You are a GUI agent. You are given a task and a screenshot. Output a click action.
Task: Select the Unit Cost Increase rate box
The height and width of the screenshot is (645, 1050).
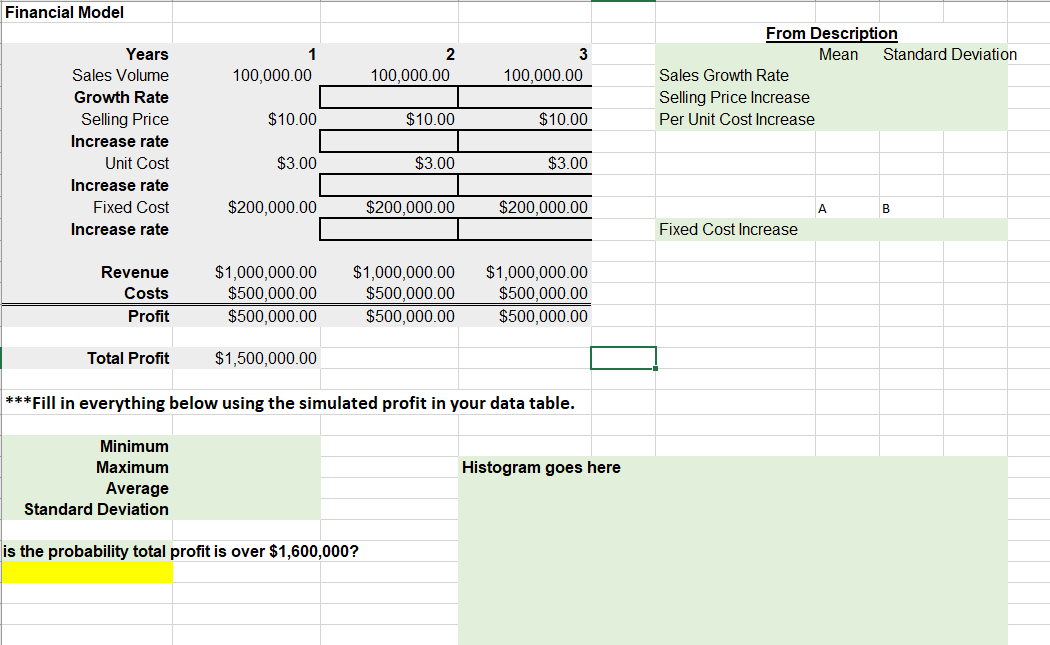[388, 185]
